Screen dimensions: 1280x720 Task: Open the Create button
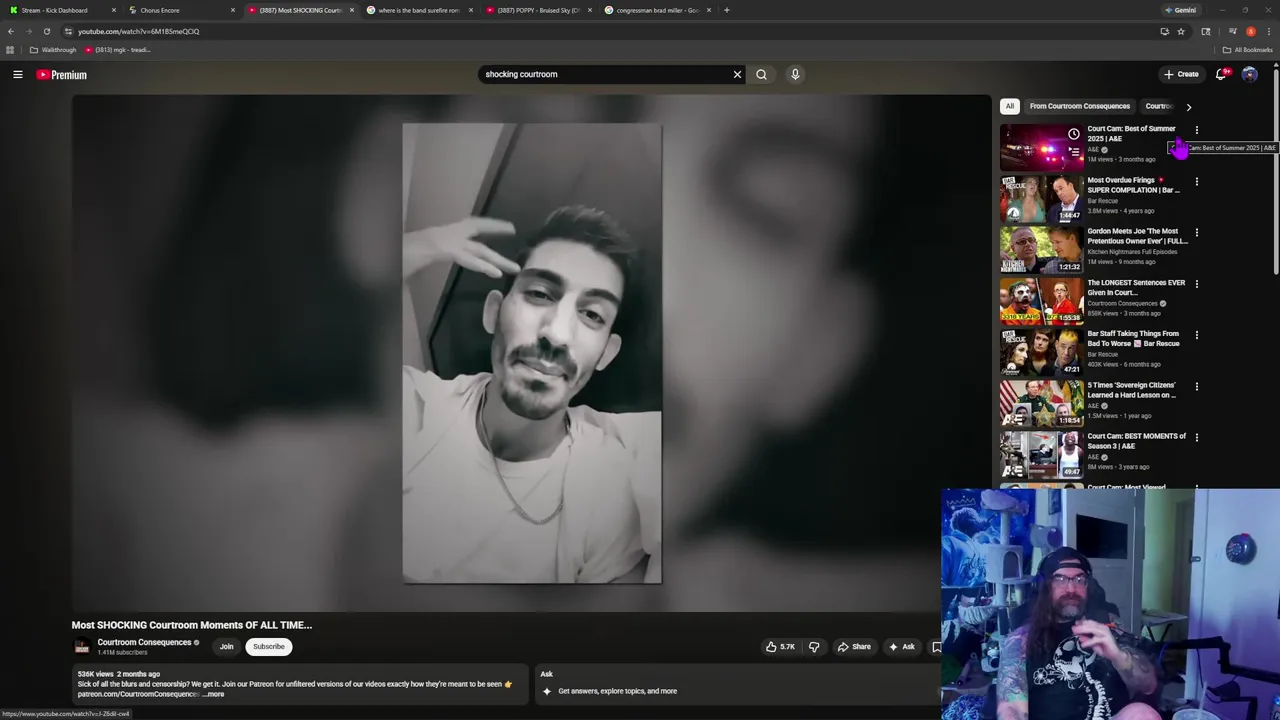click(x=1181, y=74)
